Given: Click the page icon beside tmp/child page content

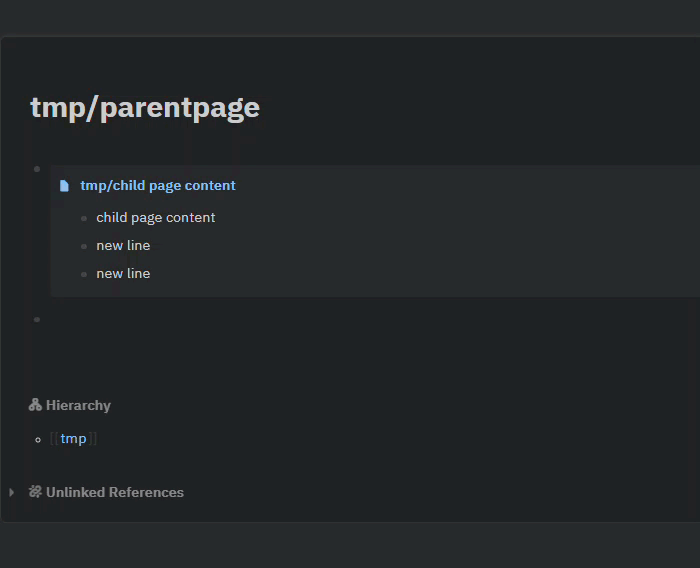Looking at the screenshot, I should [x=64, y=186].
